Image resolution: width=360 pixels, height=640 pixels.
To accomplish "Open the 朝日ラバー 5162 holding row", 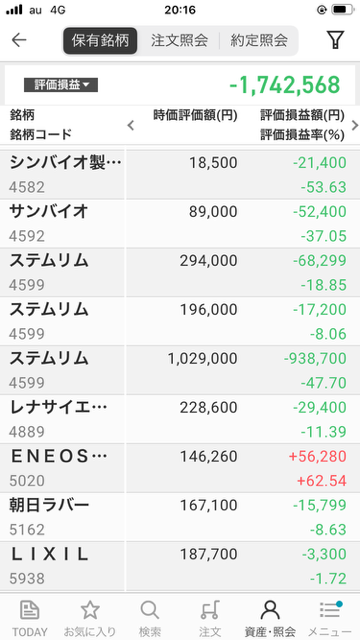I will 180,517.
